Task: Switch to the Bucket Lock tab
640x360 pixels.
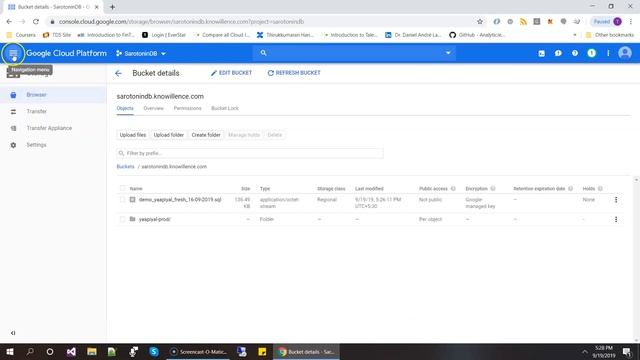Action: point(225,109)
